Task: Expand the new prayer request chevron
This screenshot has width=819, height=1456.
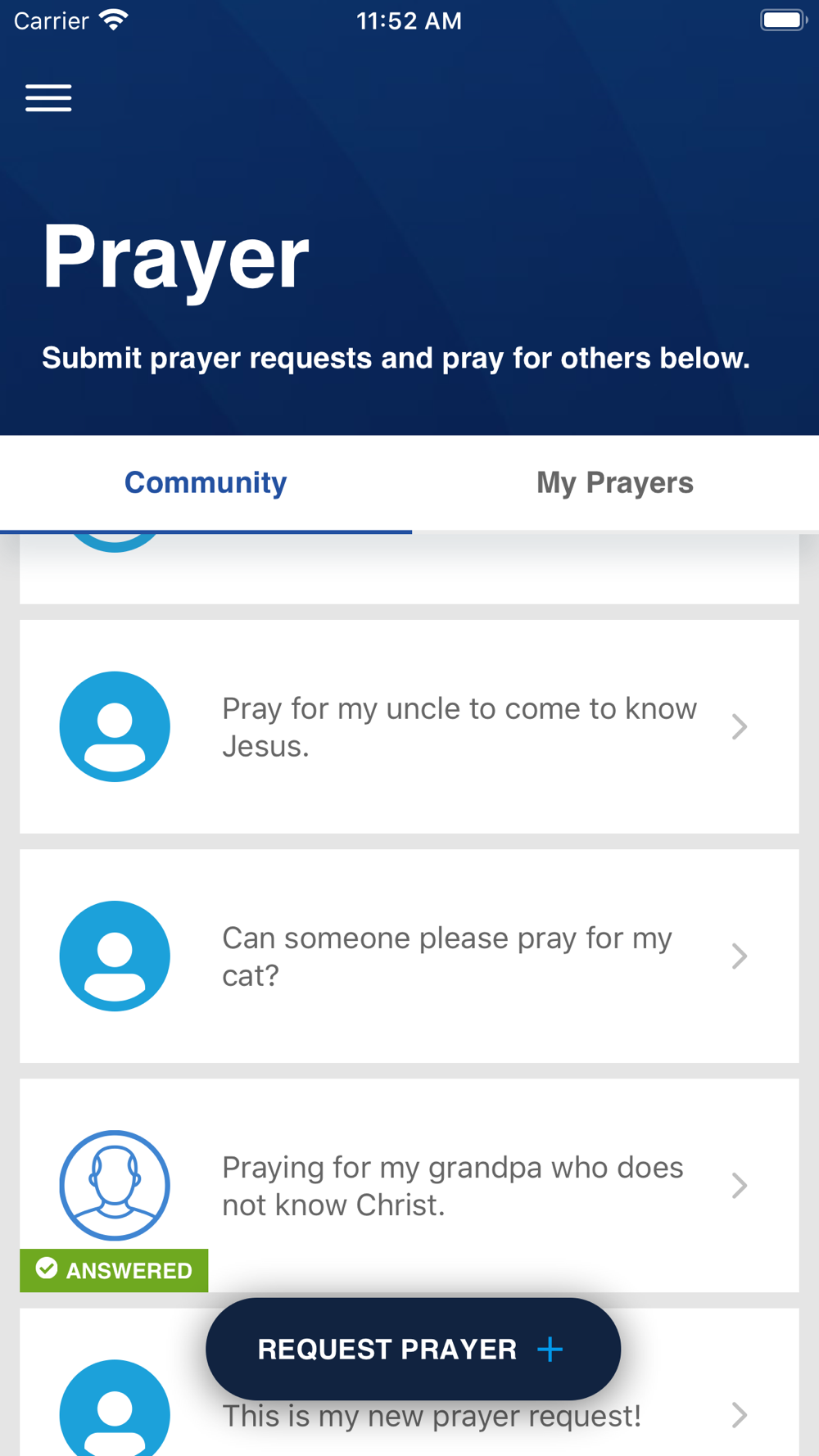Action: pos(740,1414)
